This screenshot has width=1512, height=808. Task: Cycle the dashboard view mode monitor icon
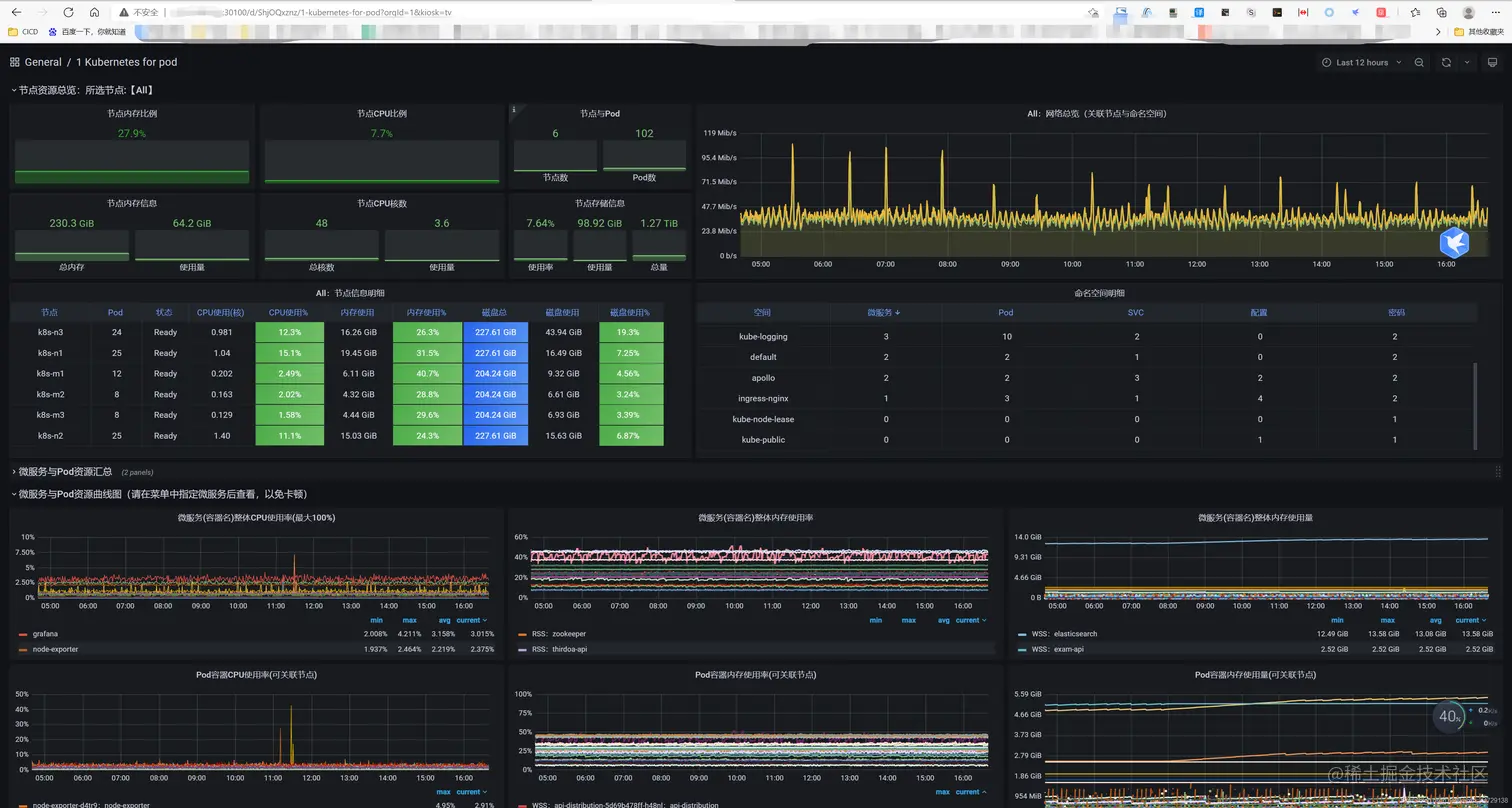pos(1493,62)
